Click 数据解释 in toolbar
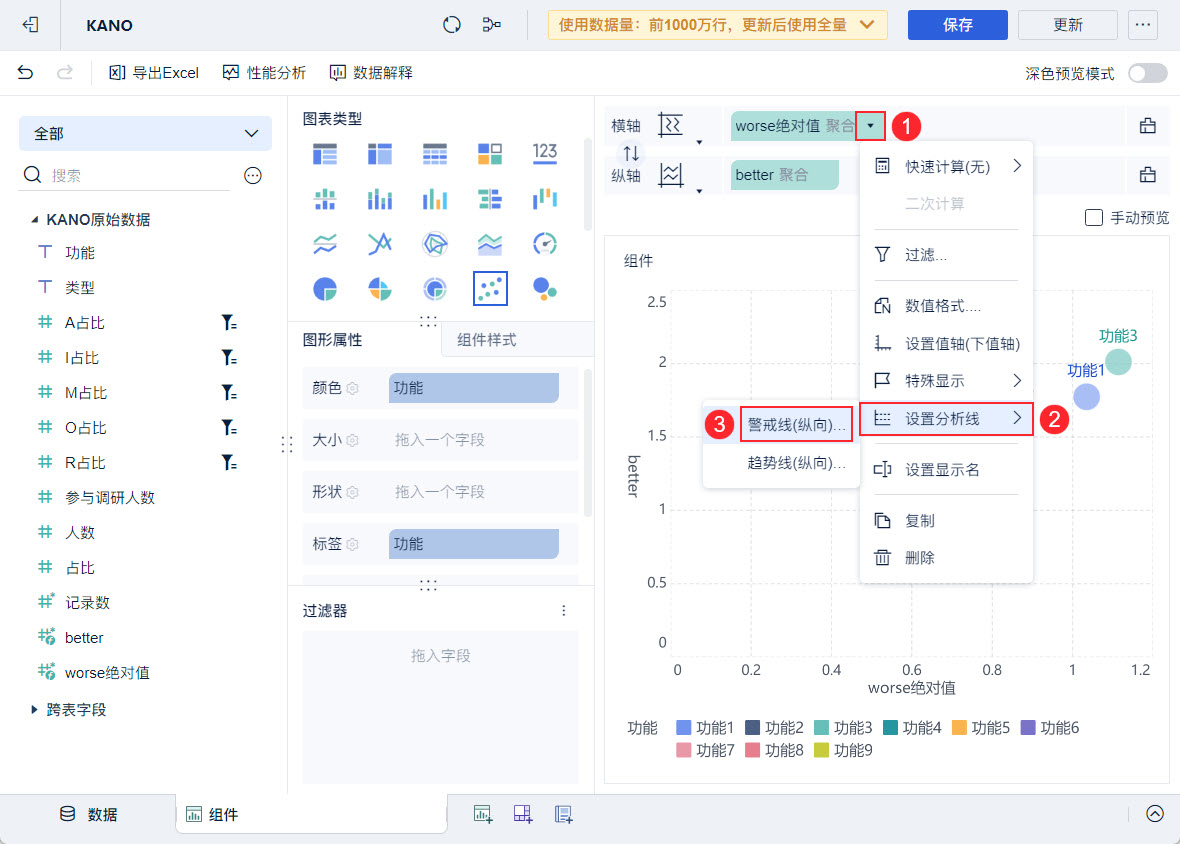 point(371,72)
